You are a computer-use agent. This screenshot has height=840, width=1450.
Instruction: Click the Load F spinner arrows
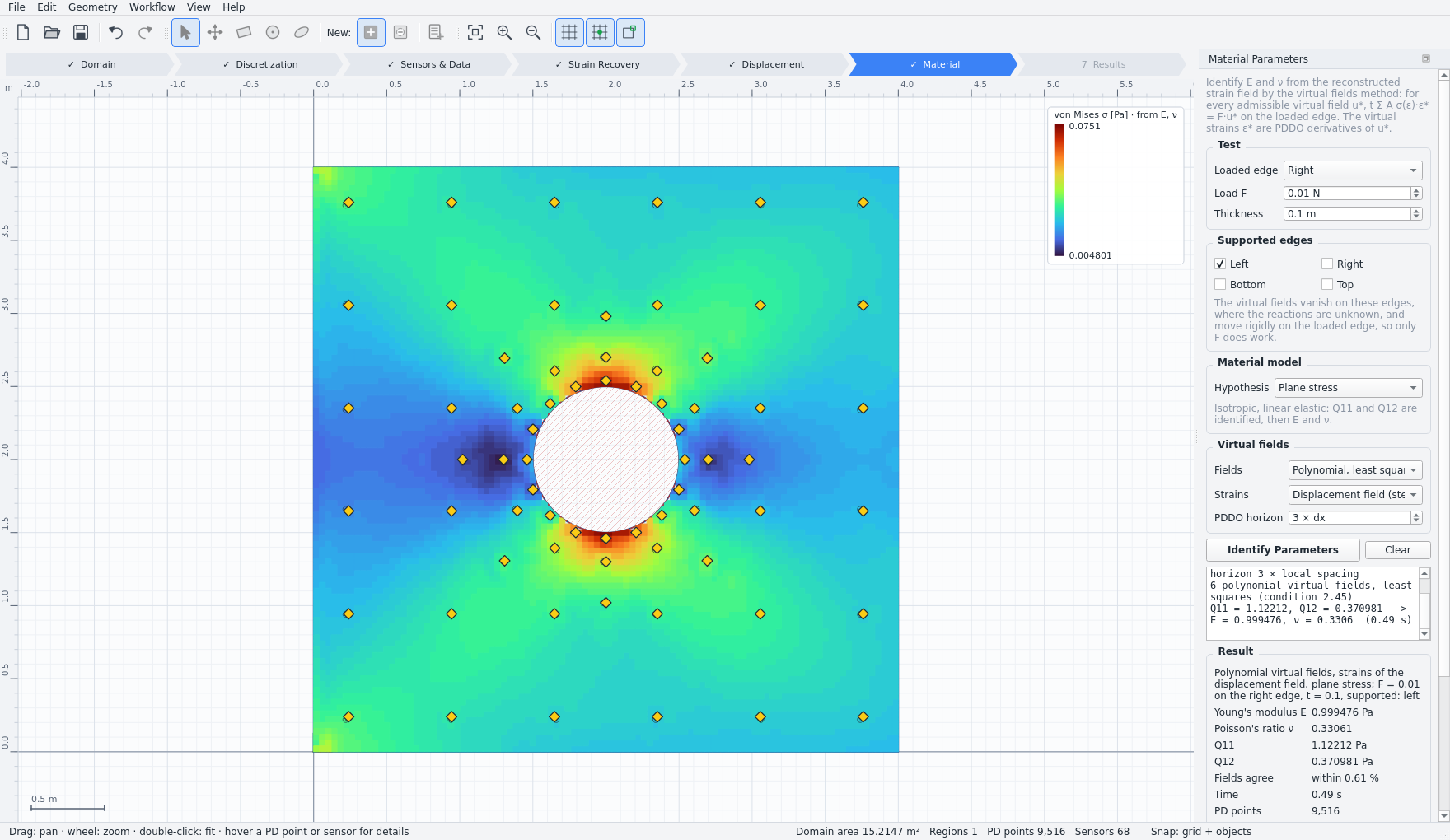click(x=1416, y=193)
